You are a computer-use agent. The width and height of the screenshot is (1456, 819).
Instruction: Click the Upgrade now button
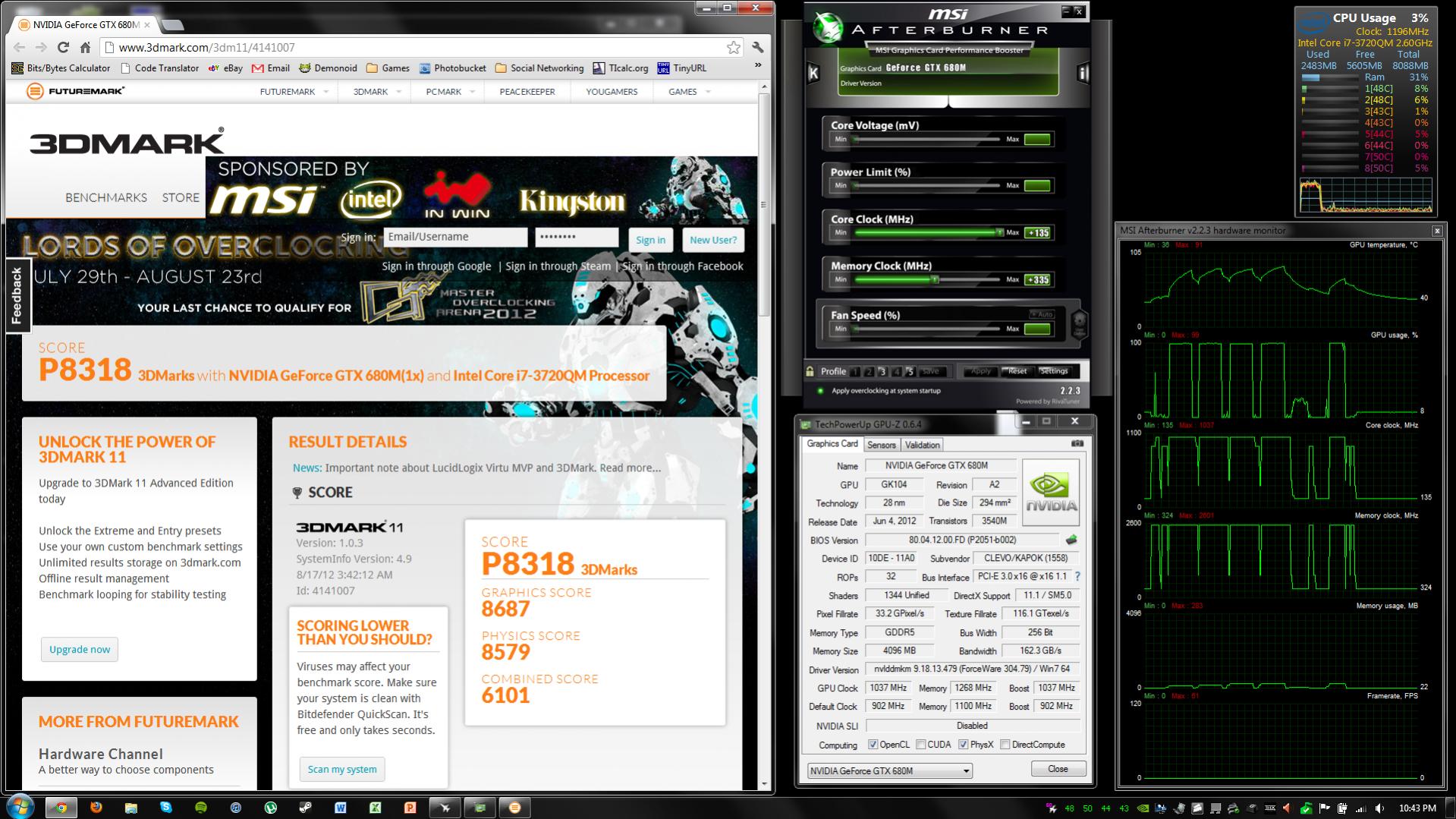coord(80,649)
